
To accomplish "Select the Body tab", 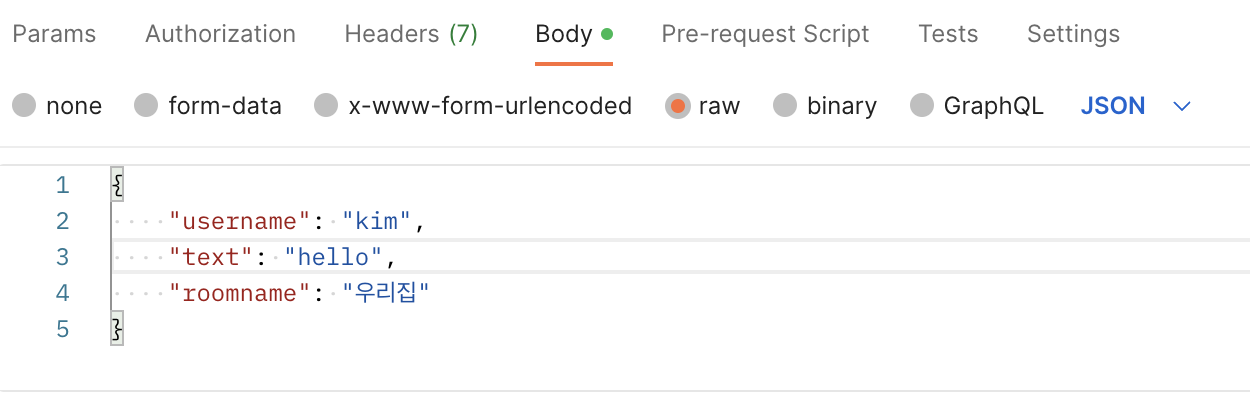I will click(x=564, y=34).
